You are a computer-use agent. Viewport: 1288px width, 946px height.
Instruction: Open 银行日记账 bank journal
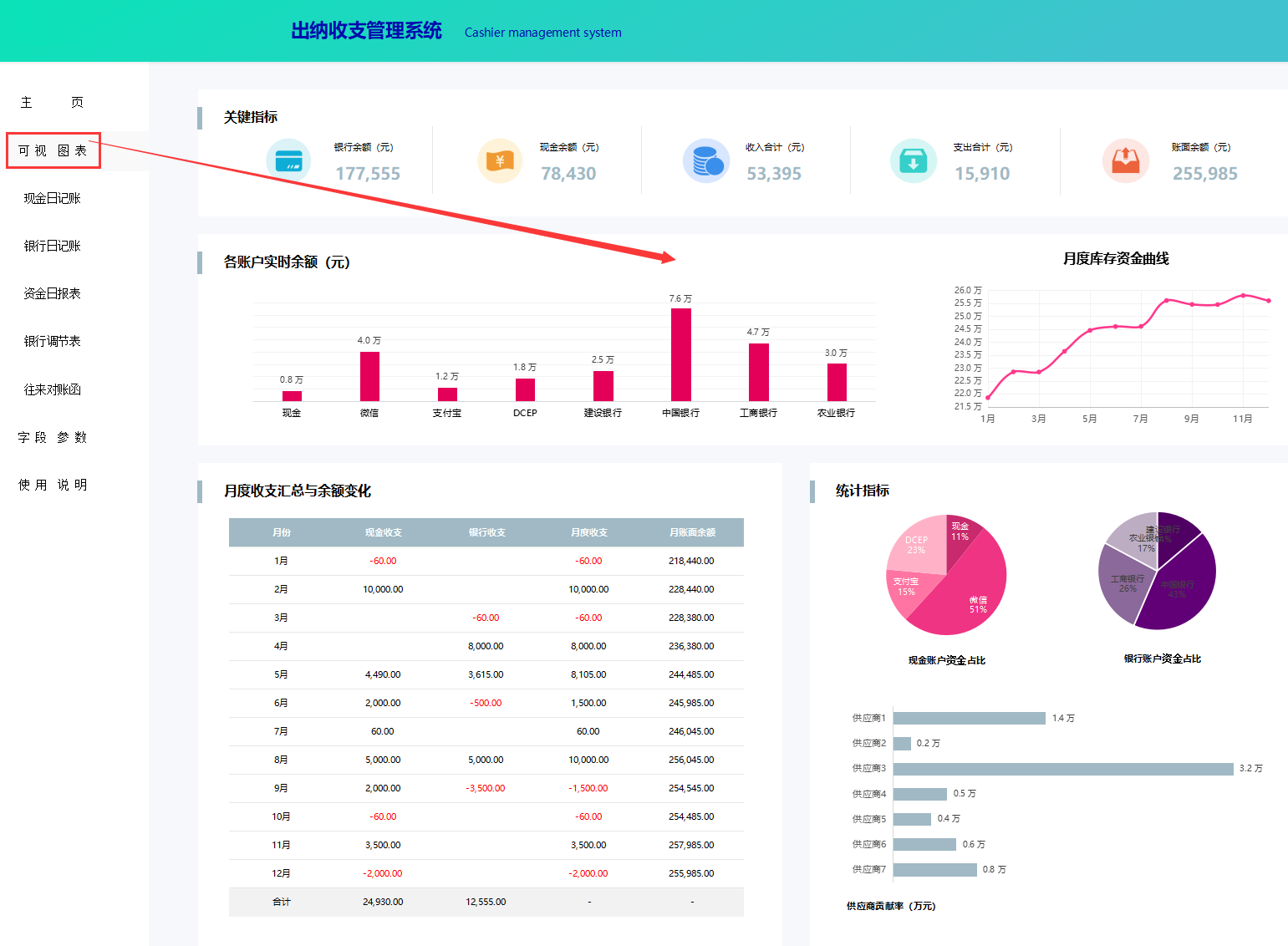tap(53, 246)
